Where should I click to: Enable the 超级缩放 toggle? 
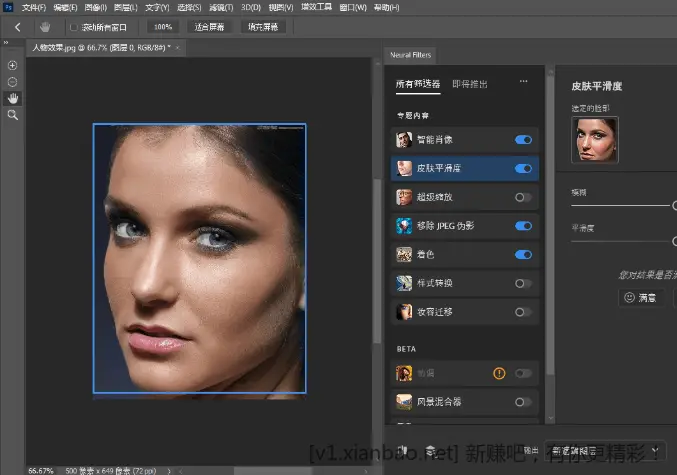coord(523,197)
